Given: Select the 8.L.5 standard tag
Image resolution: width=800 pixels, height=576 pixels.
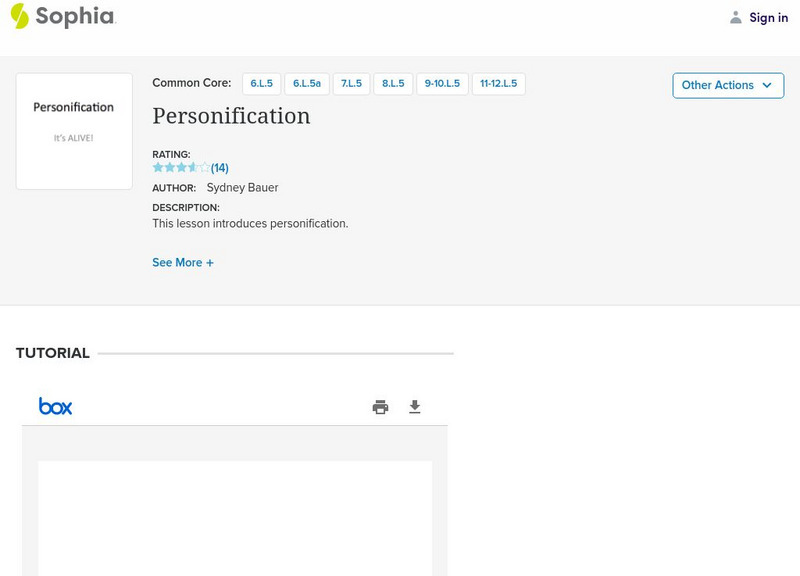Looking at the screenshot, I should [x=393, y=84].
